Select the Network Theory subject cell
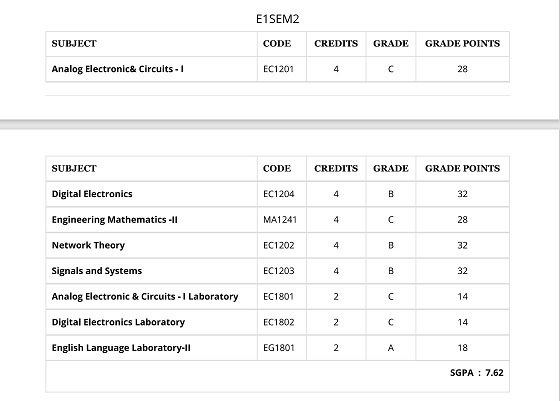Screen dimensions: 560x401 pos(151,245)
